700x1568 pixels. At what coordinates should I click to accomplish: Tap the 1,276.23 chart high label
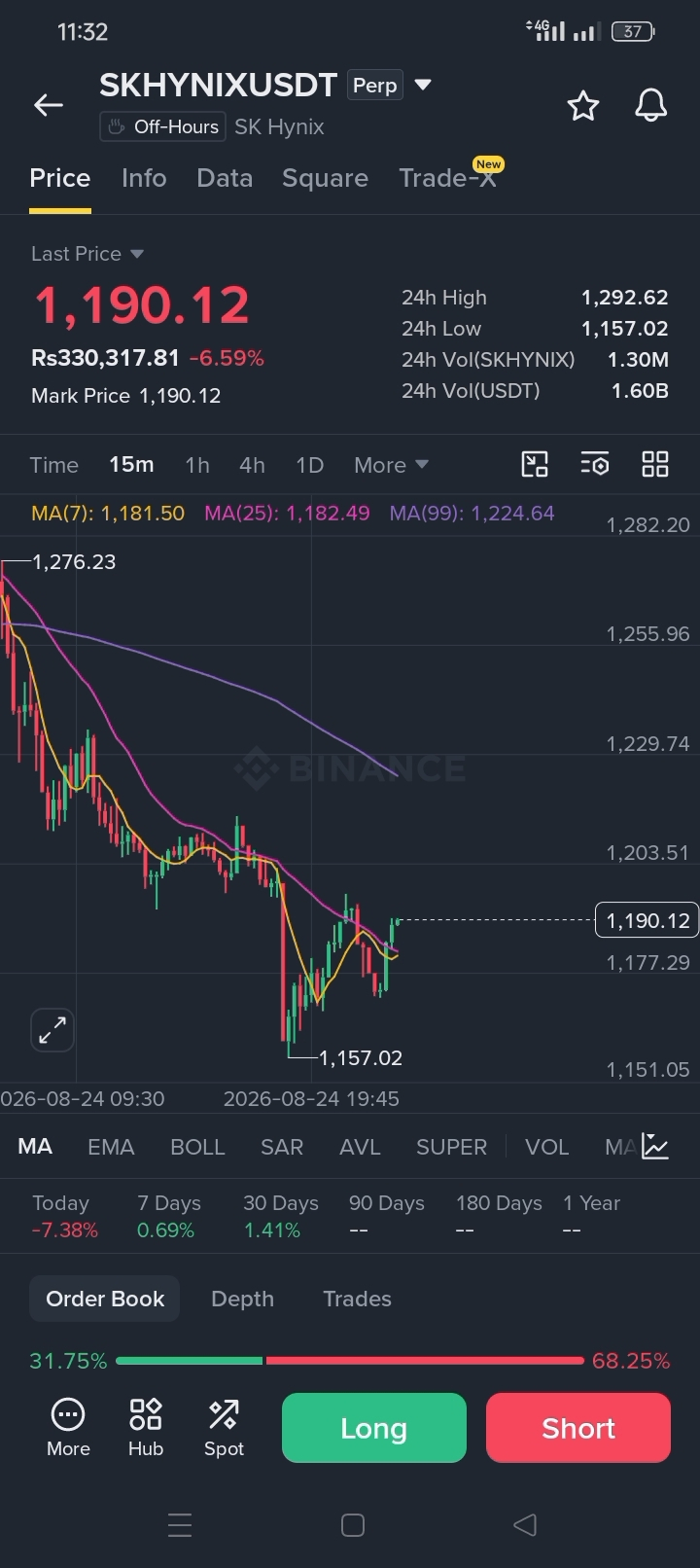(x=74, y=562)
